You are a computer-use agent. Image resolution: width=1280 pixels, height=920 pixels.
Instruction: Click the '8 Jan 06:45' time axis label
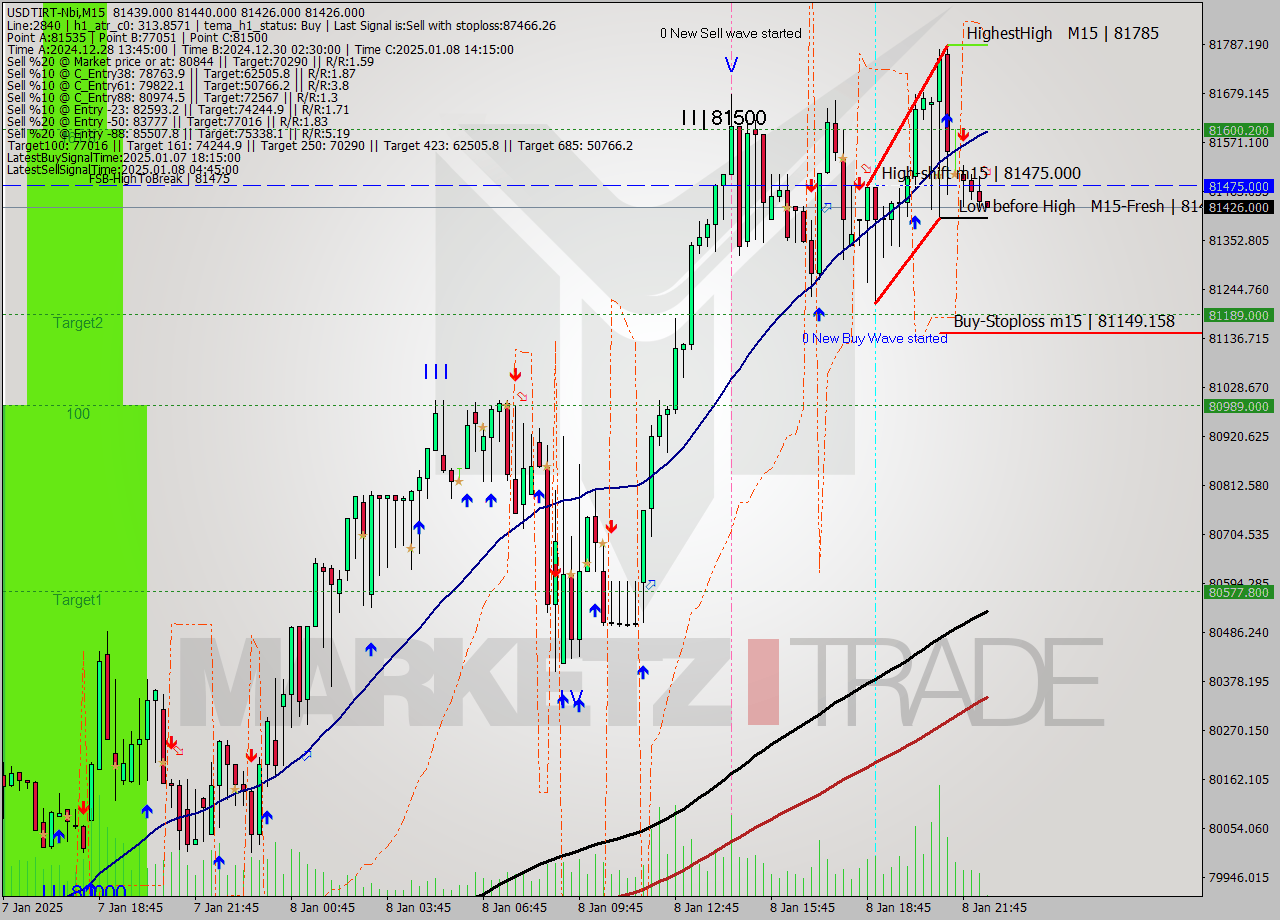point(514,908)
